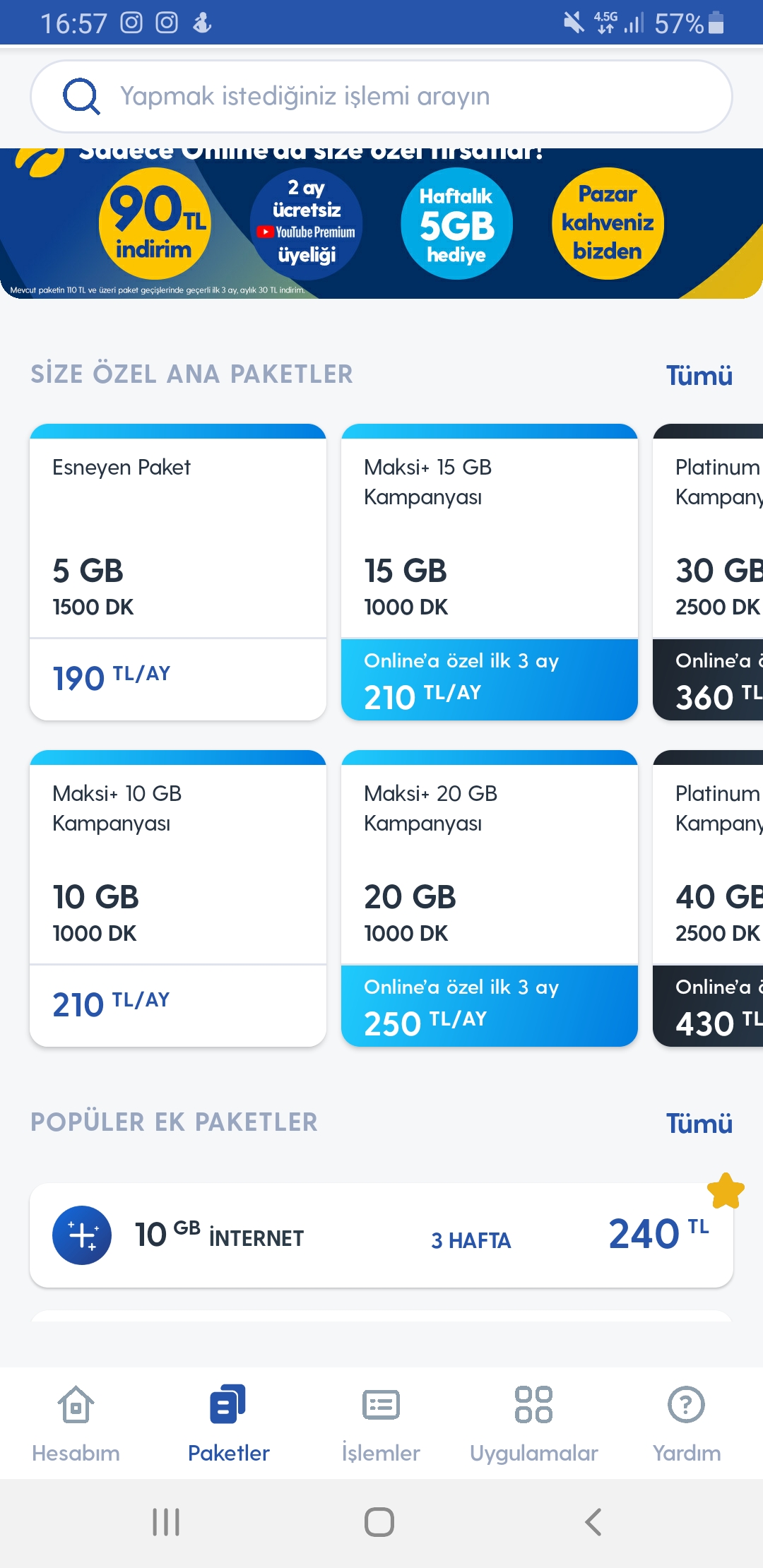Image resolution: width=763 pixels, height=1568 pixels.
Task: Tap the Android home button
Action: [x=379, y=1522]
